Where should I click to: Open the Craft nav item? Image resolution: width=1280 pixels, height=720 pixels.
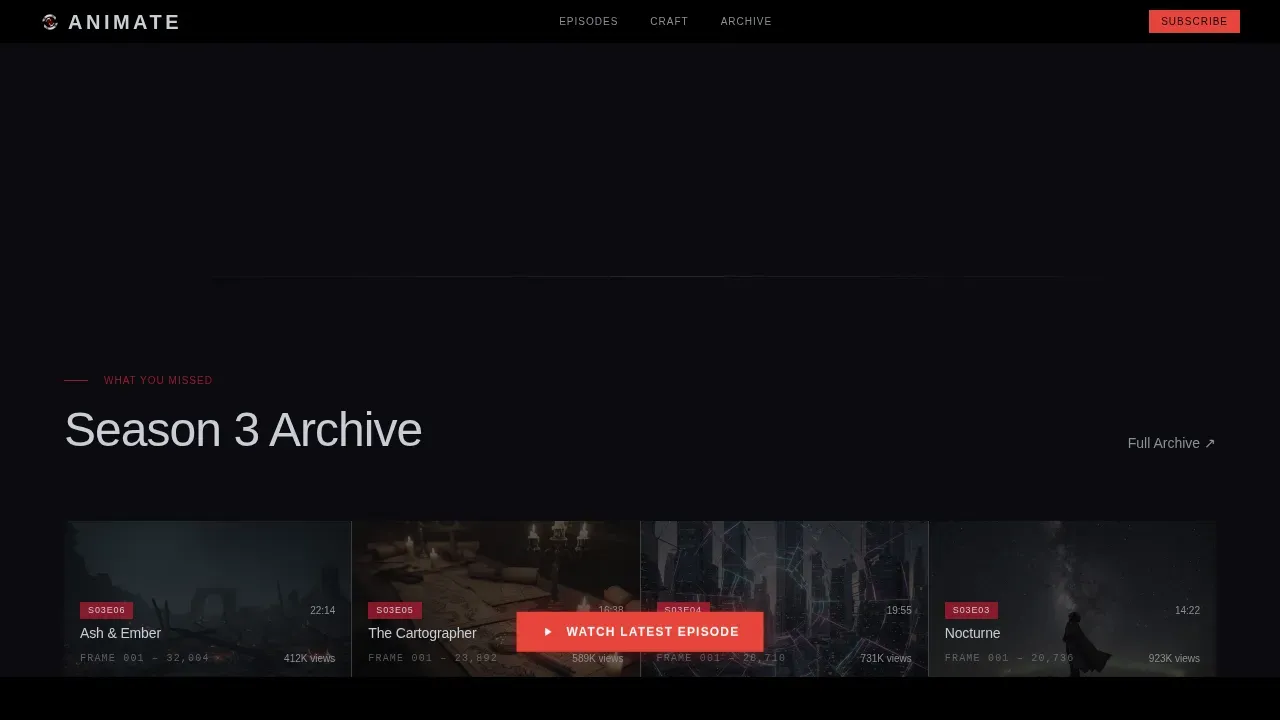click(x=669, y=21)
